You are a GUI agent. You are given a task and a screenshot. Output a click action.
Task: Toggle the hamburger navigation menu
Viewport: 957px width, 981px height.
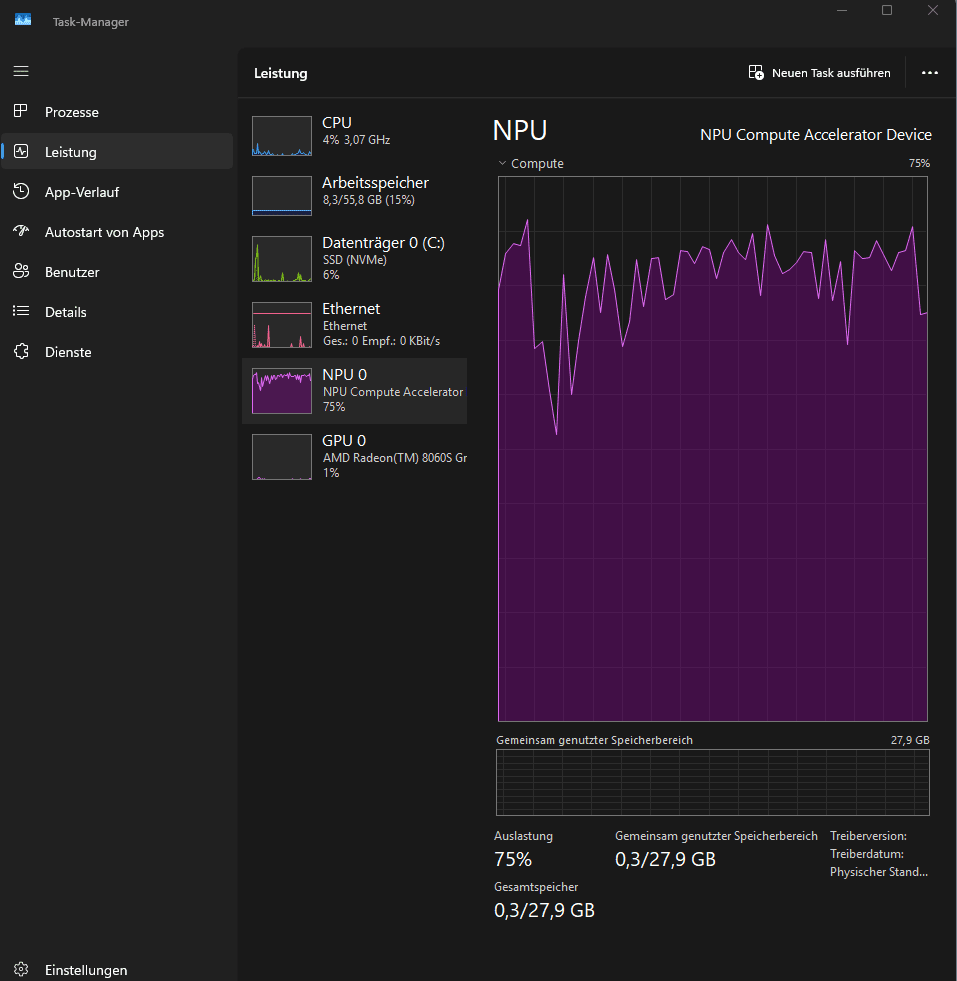21,71
